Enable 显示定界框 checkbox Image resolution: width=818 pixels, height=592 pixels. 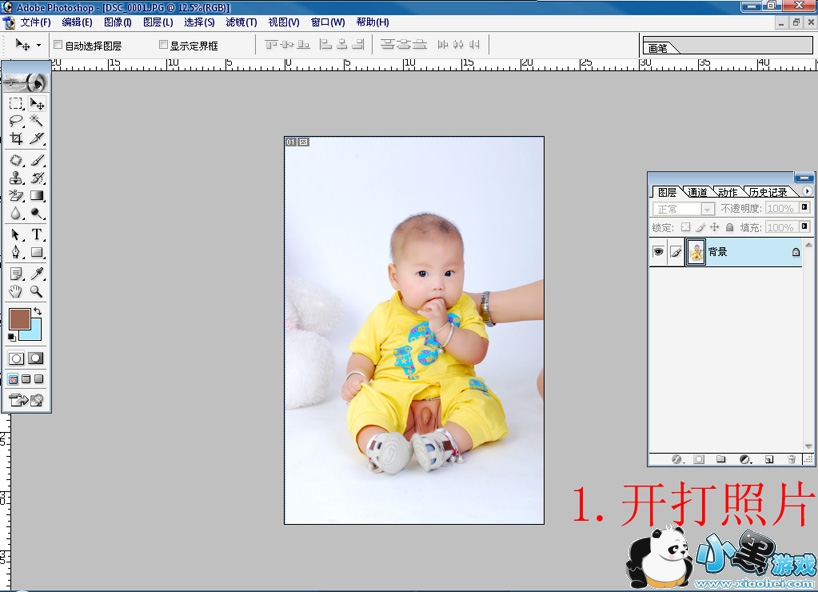pos(163,45)
